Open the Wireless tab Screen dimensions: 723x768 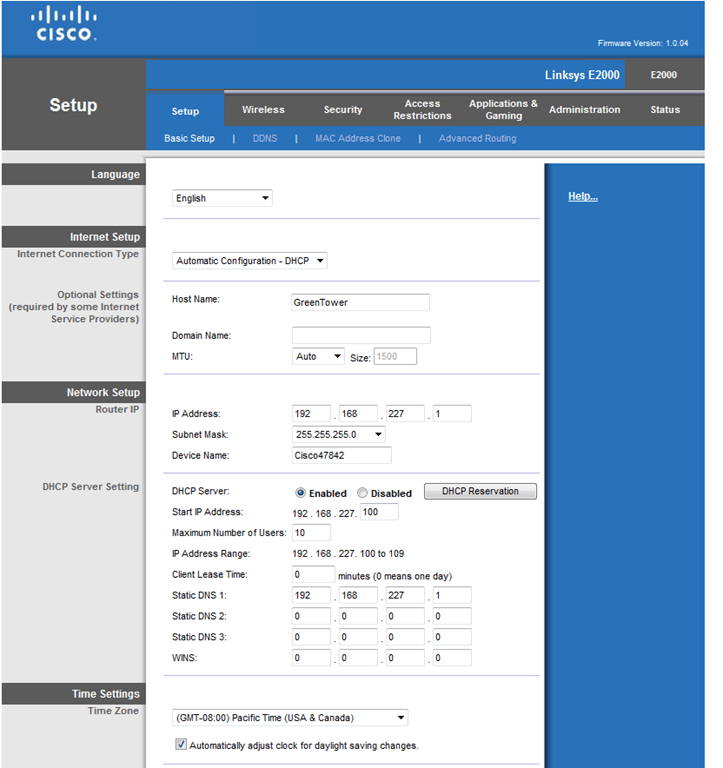(x=263, y=110)
